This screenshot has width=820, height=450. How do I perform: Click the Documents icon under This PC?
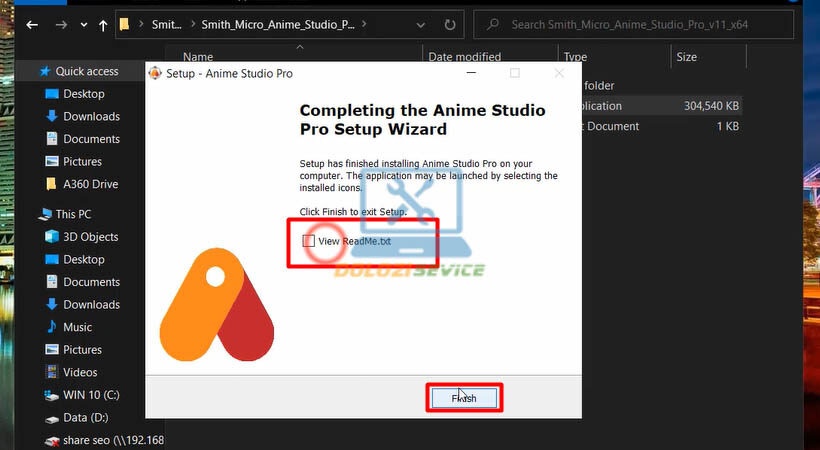click(x=52, y=282)
